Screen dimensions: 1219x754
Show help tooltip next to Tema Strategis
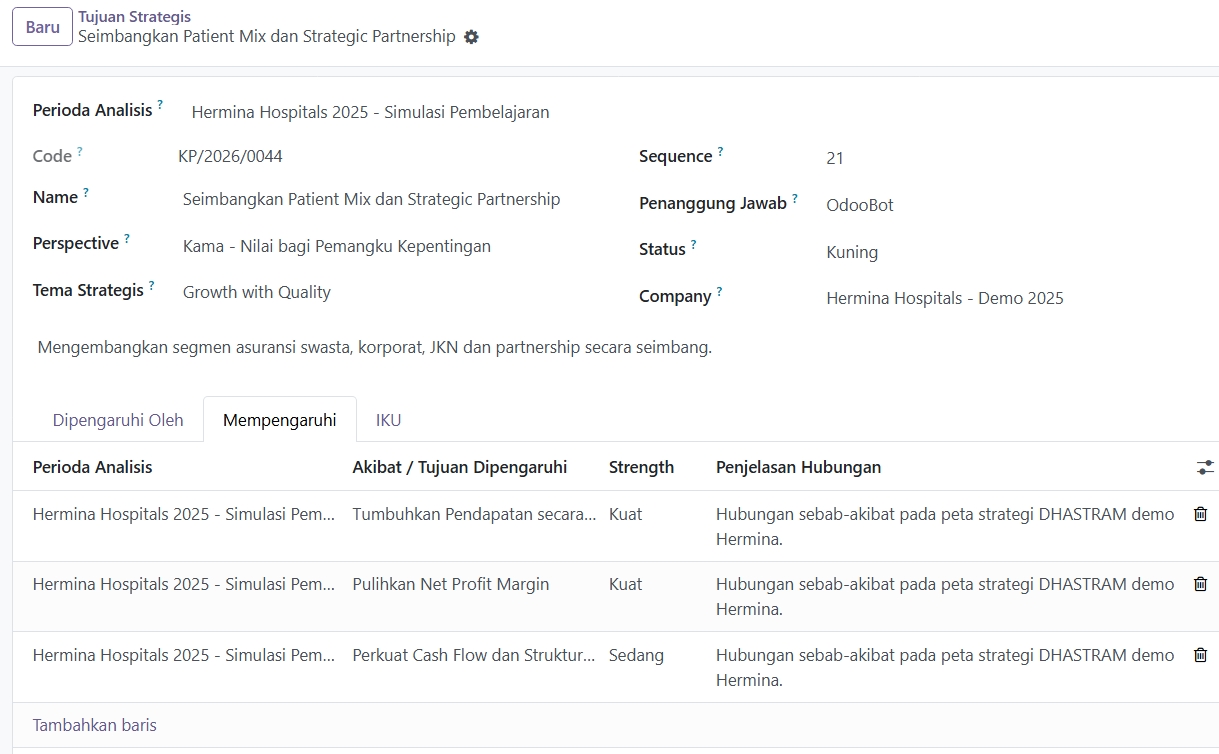152,285
